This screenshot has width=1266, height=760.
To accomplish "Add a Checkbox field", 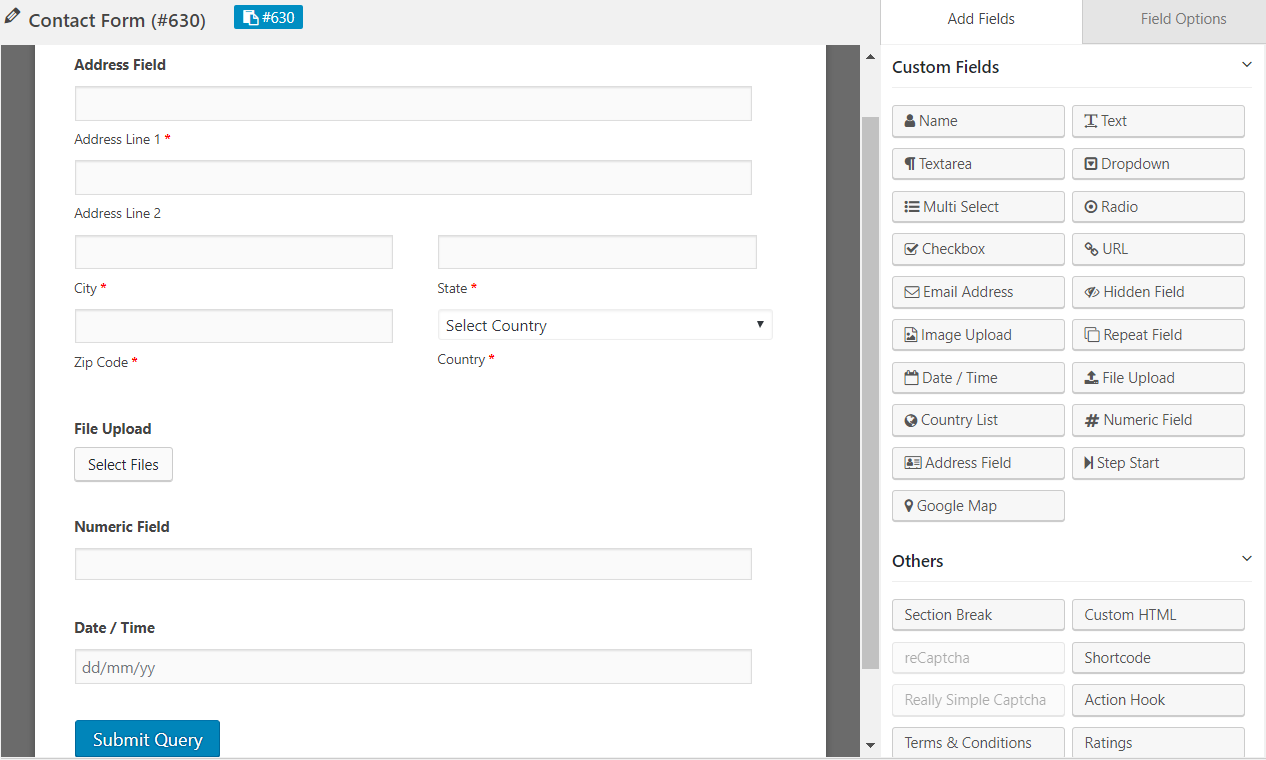I will pos(978,249).
